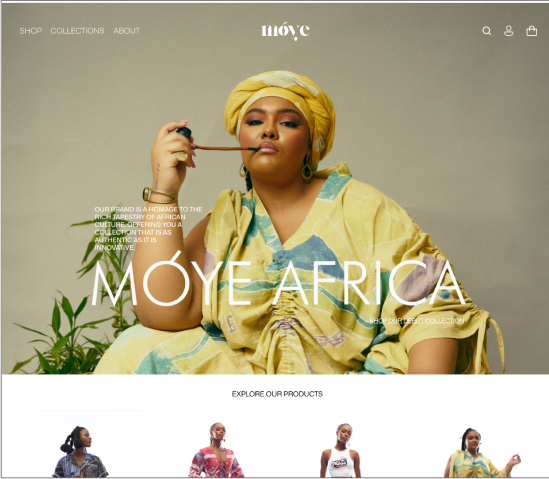The height and width of the screenshot is (479, 549).
Task: Click the model's gold bangle bracelet
Action: pyautogui.click(x=159, y=195)
